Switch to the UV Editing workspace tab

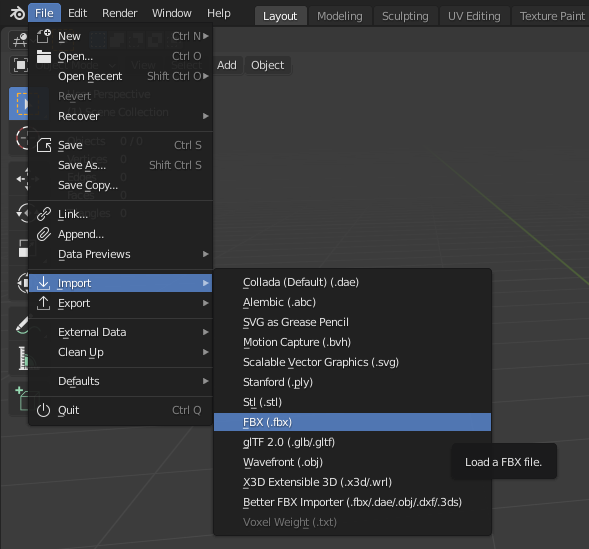474,16
